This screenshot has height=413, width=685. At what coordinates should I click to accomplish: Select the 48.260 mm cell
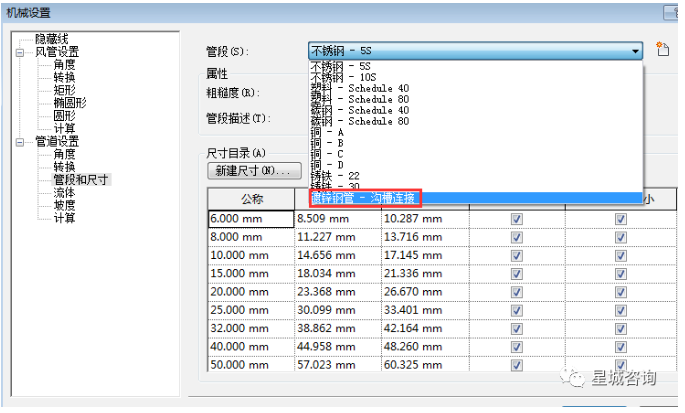pyautogui.click(x=426, y=347)
